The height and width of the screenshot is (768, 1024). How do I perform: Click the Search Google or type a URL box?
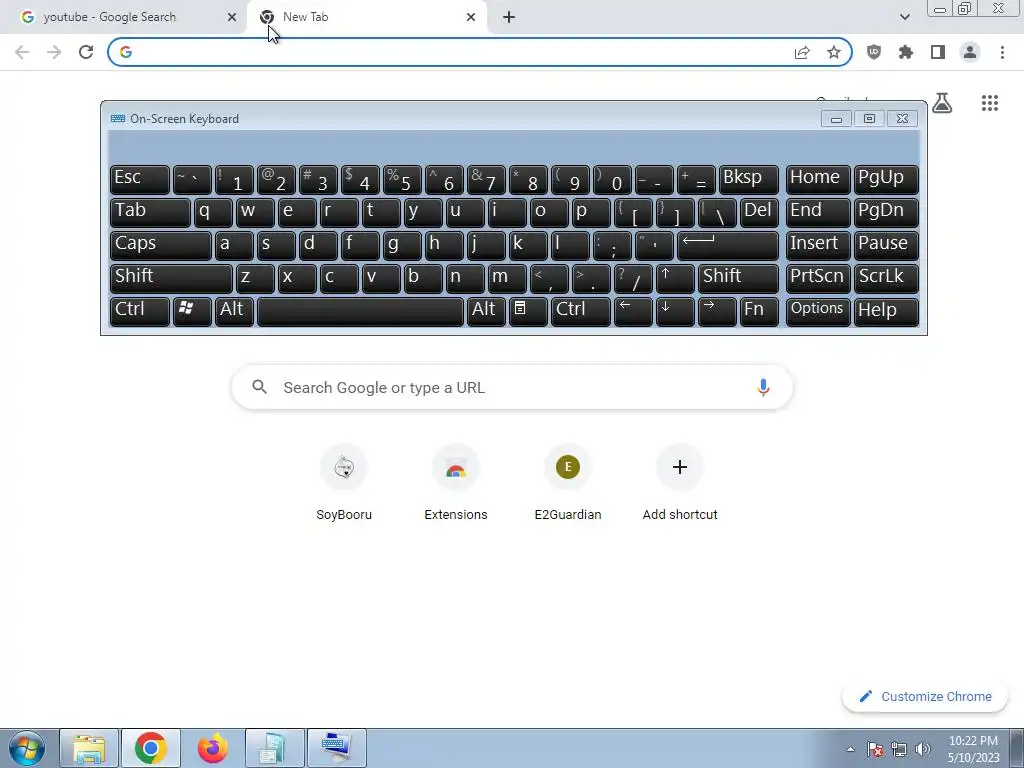tap(513, 387)
